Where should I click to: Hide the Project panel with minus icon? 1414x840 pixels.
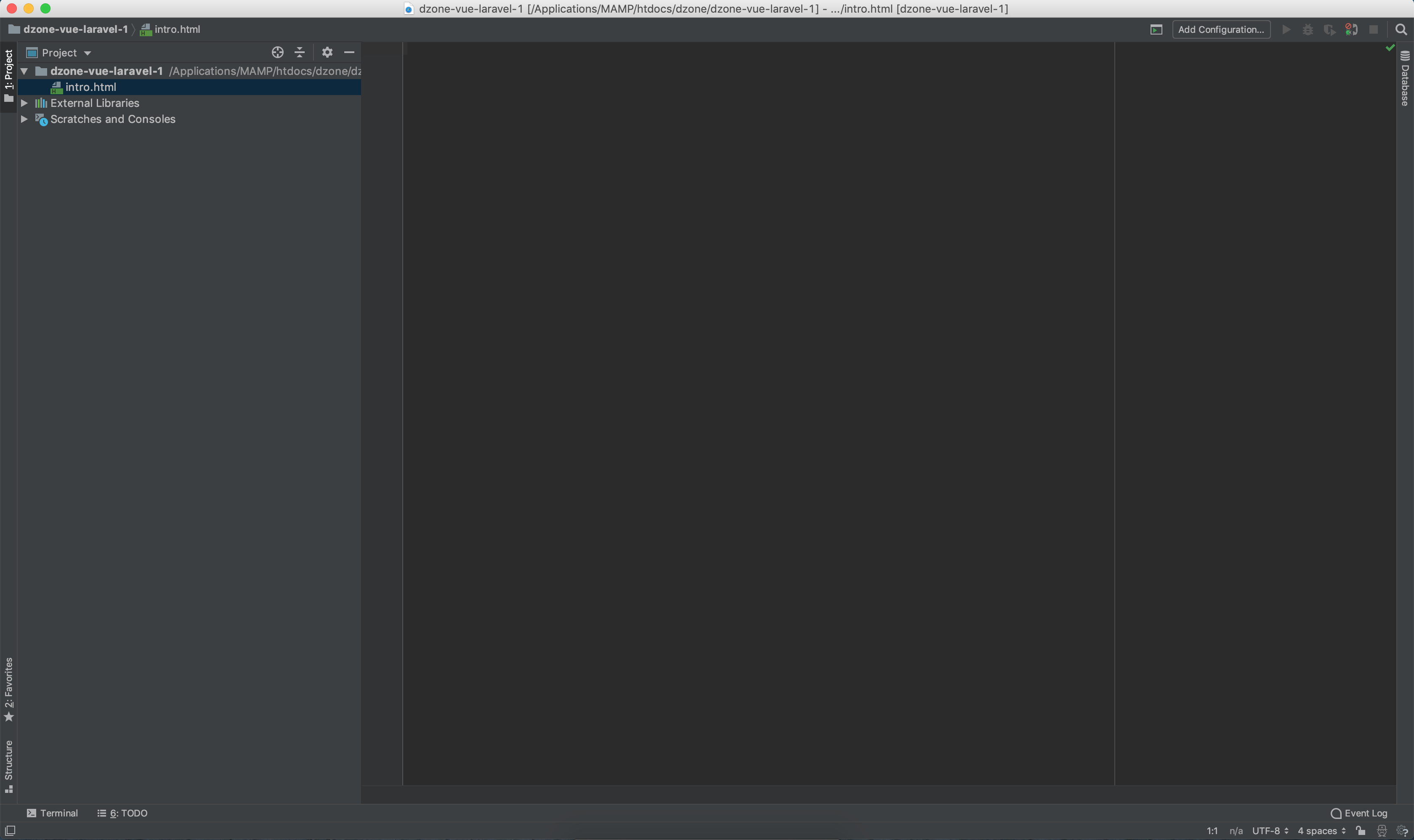349,52
